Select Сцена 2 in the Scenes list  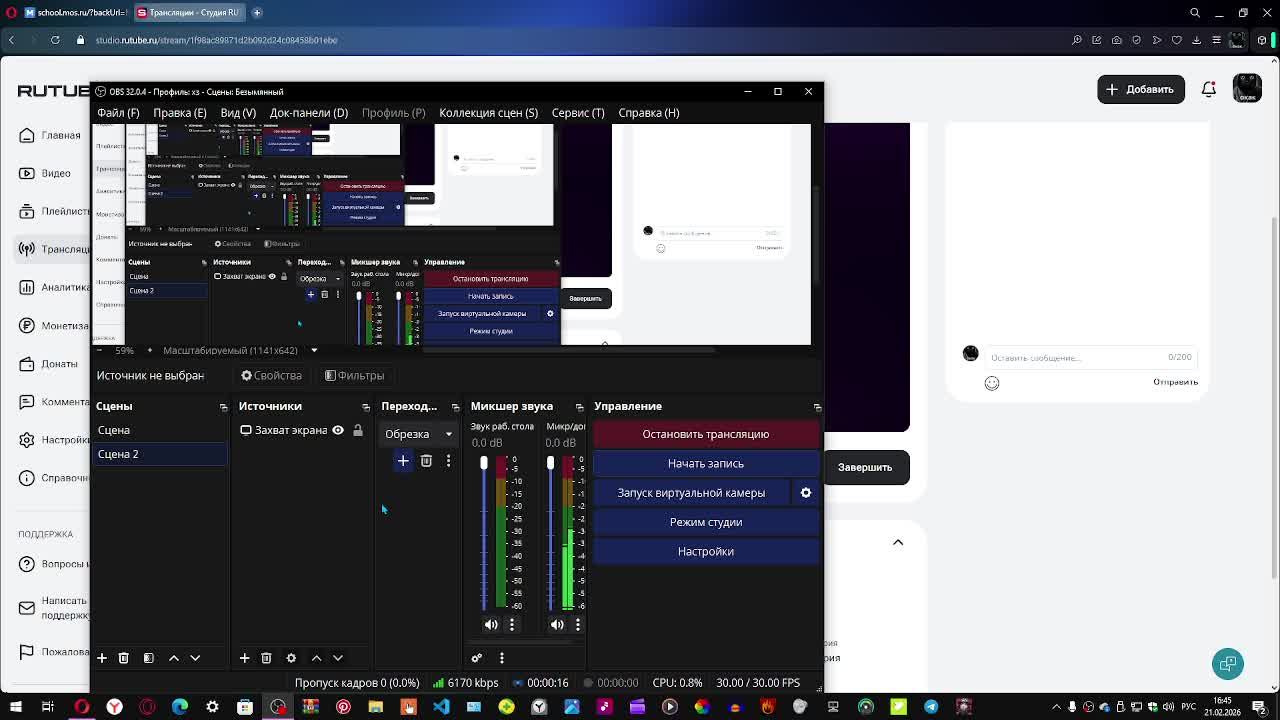tap(160, 454)
